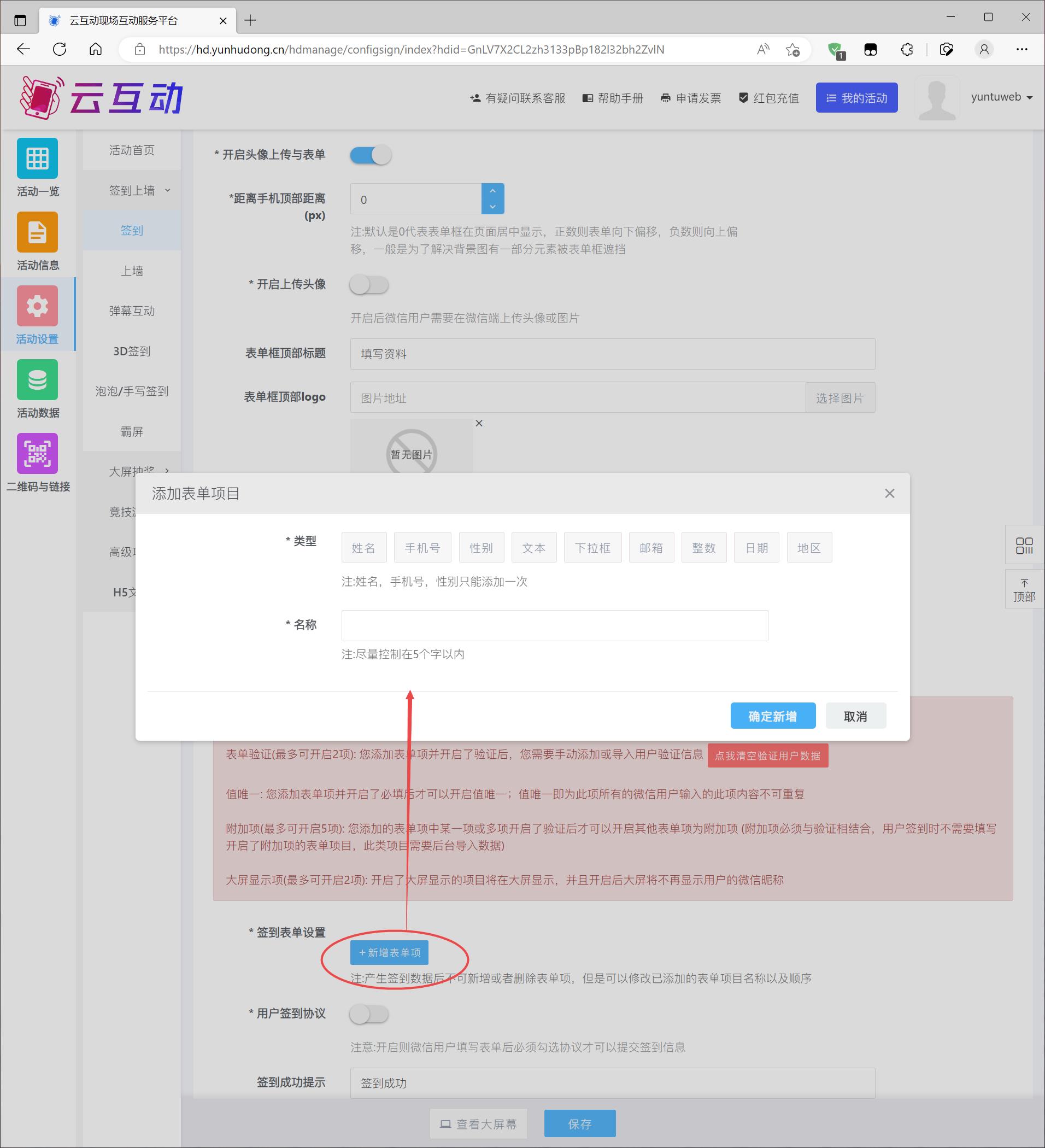1045x1148 pixels.
Task: Open the 活动信息 document icon
Action: pyautogui.click(x=38, y=232)
